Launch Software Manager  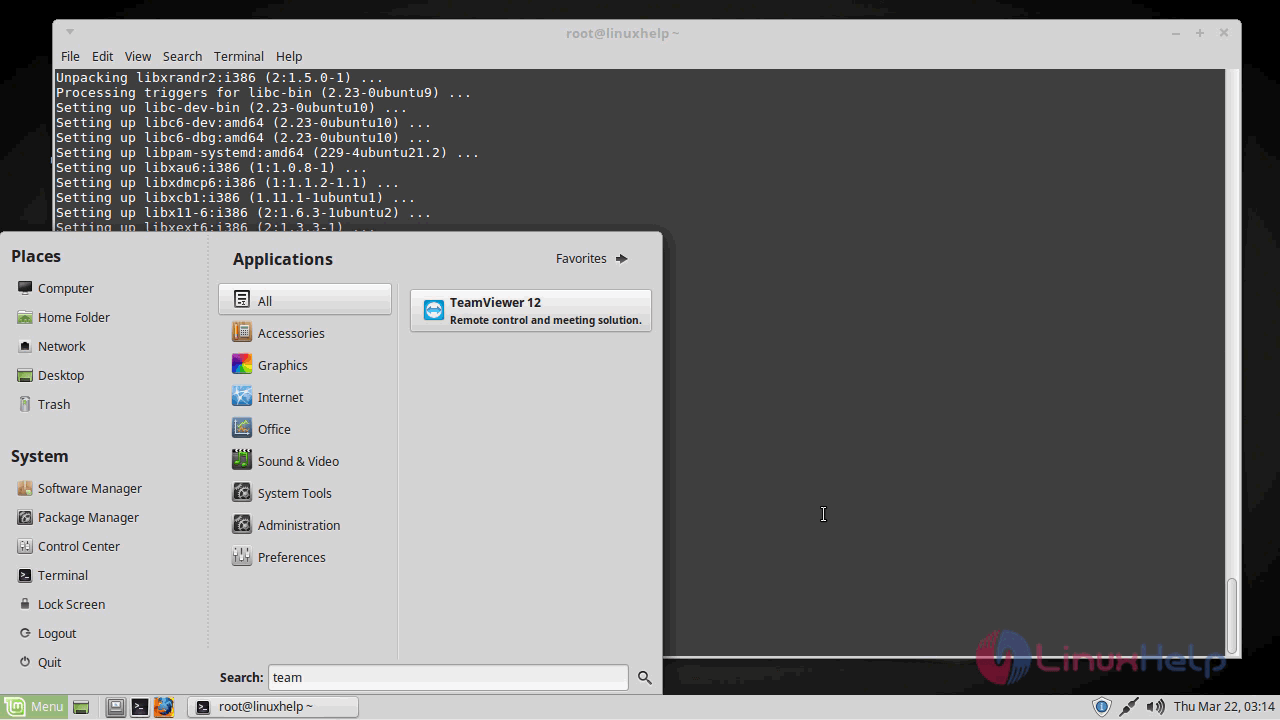coord(80,488)
